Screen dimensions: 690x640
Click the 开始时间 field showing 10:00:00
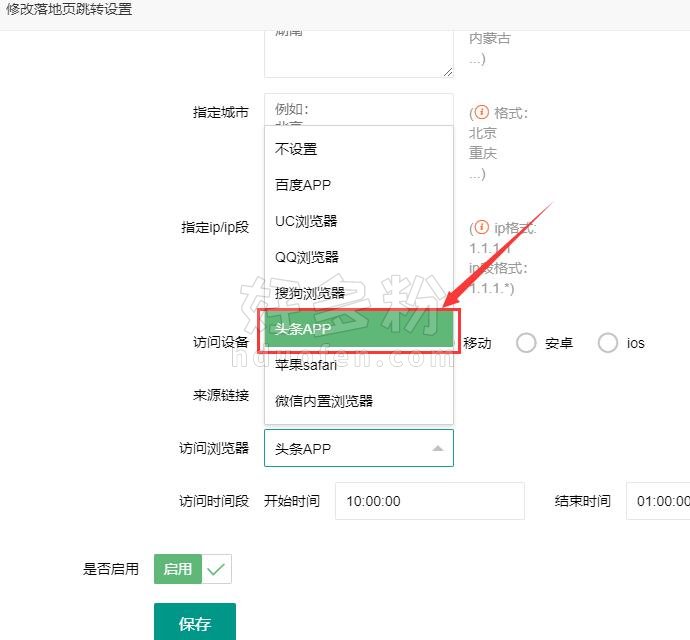tap(429, 501)
